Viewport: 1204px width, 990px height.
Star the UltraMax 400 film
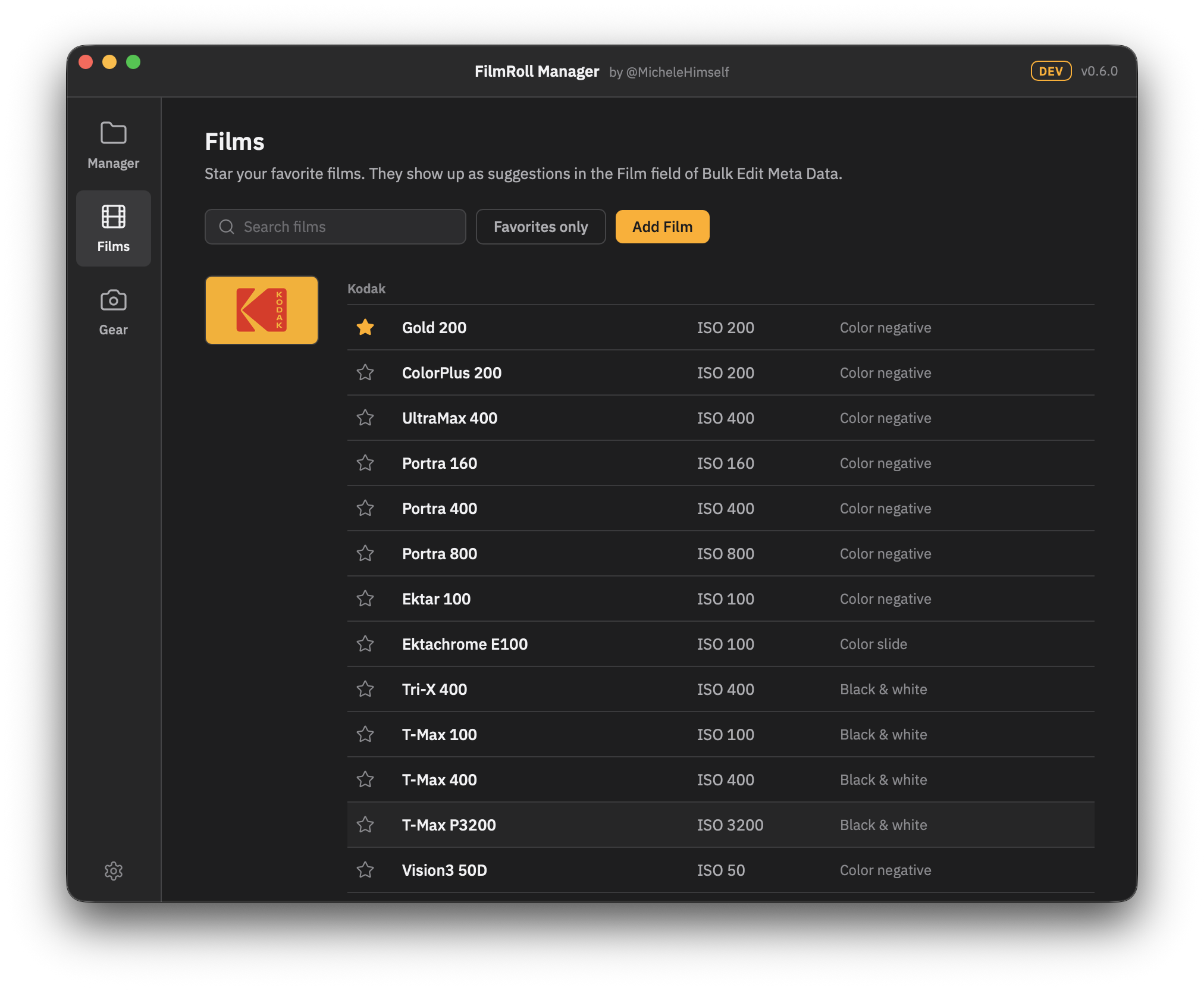pyautogui.click(x=365, y=418)
